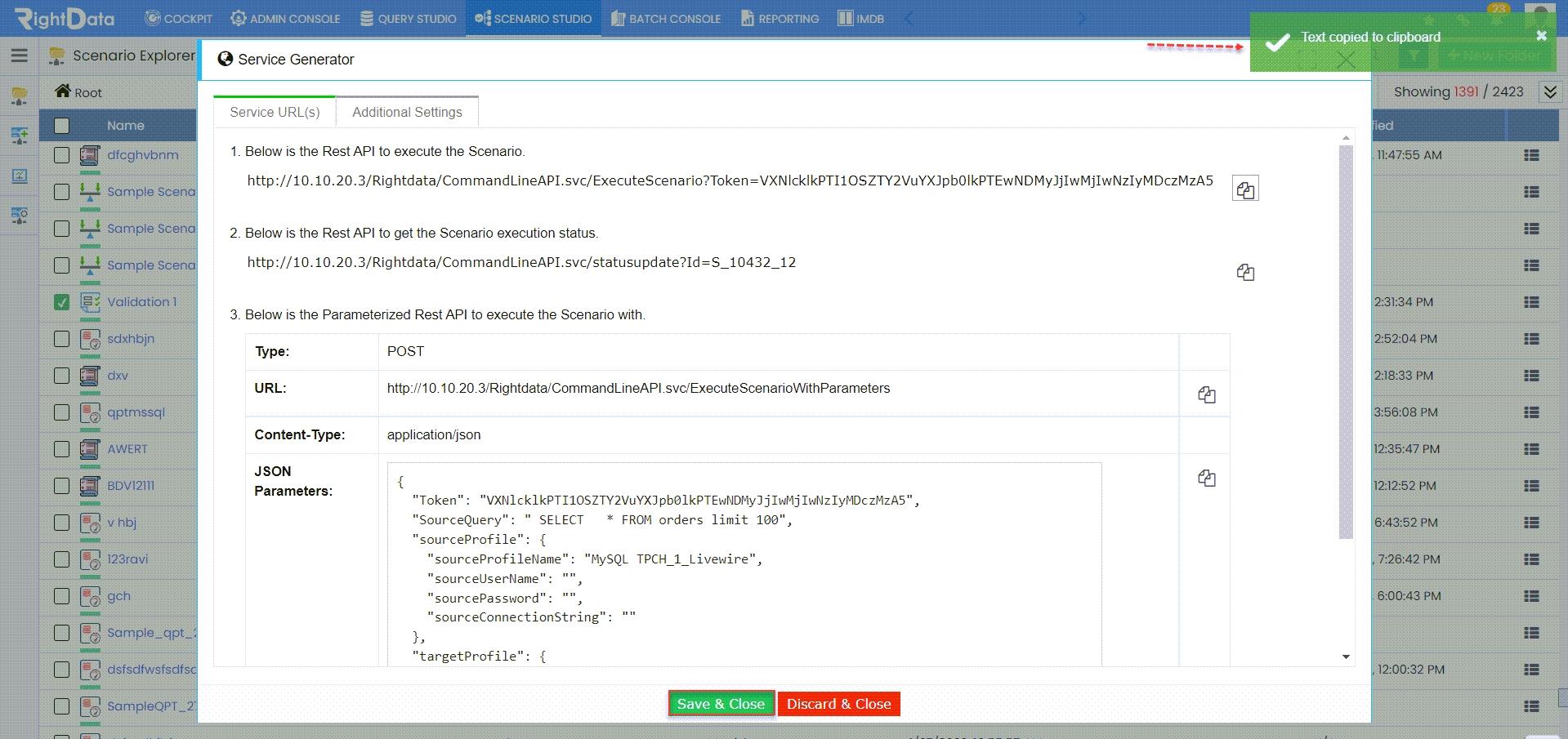This screenshot has height=739, width=1568.
Task: Open the v hbj scenario link
Action: (122, 523)
